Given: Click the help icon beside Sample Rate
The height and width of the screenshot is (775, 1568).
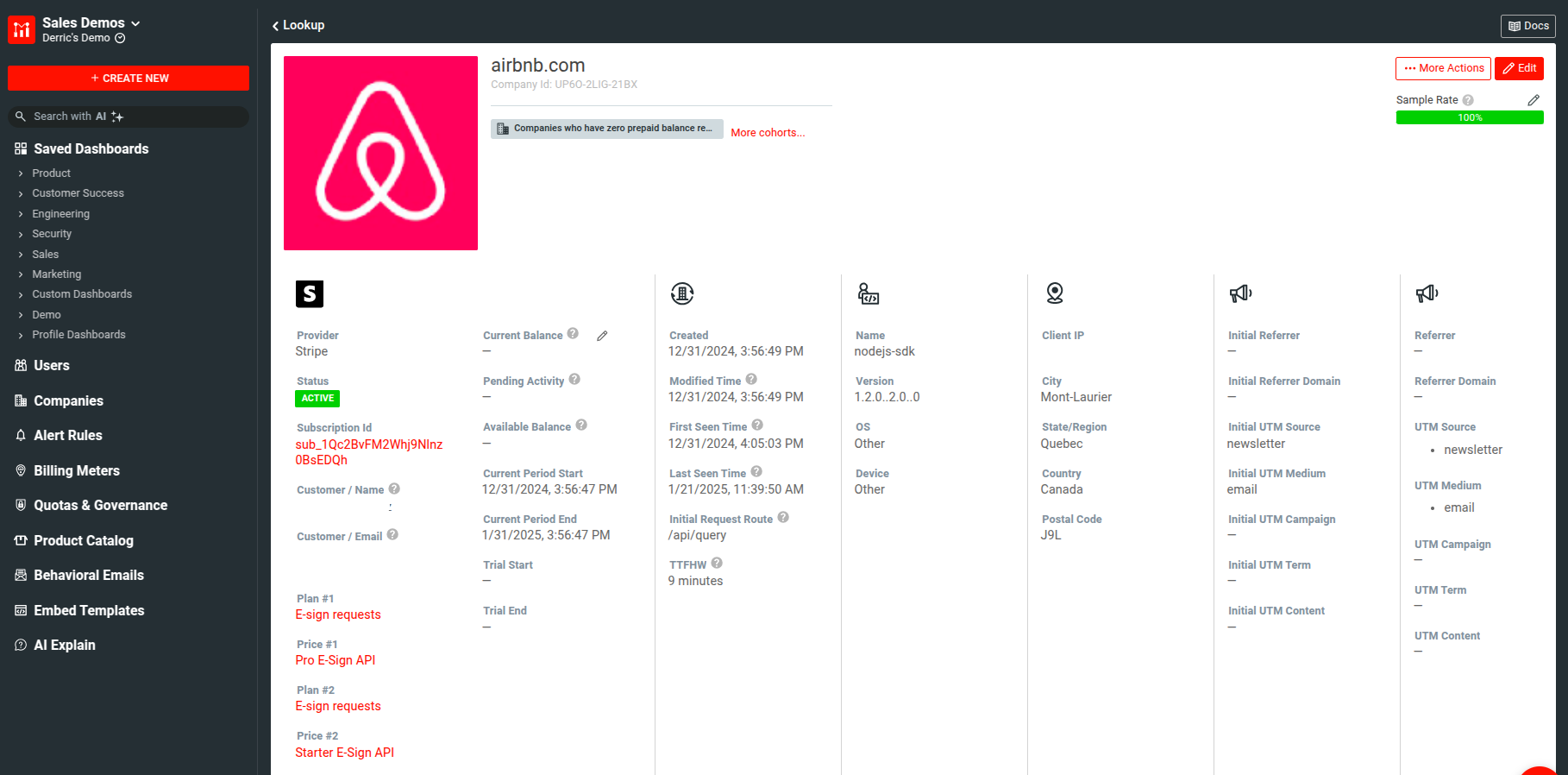Looking at the screenshot, I should tap(1468, 100).
